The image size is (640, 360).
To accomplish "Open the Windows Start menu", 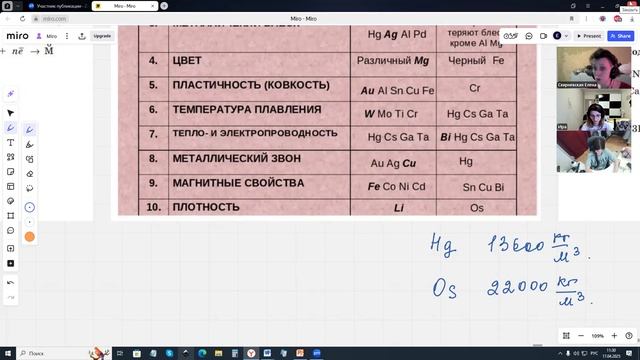I will click(x=8, y=353).
